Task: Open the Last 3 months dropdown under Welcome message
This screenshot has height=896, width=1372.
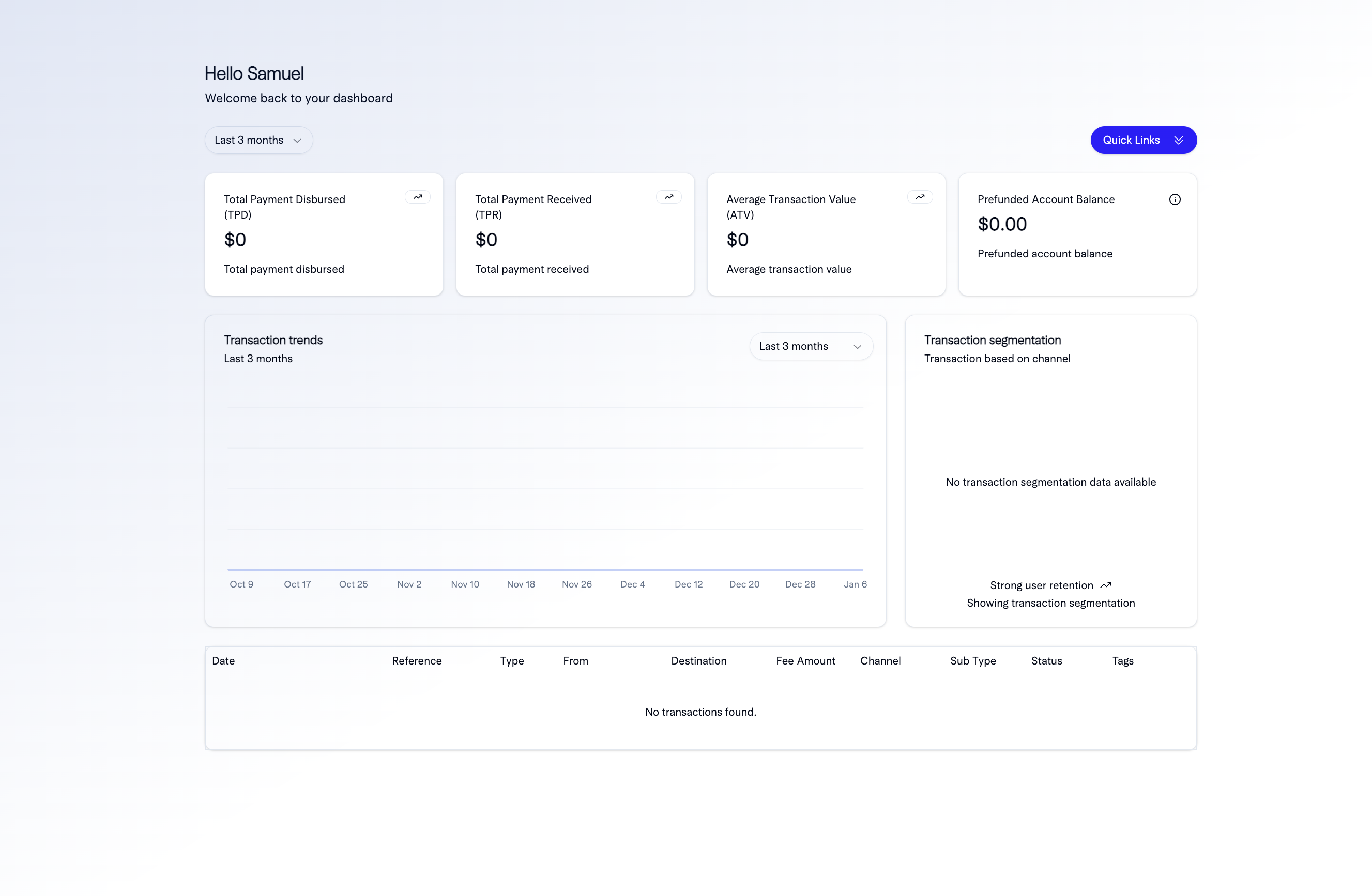Action: [258, 140]
